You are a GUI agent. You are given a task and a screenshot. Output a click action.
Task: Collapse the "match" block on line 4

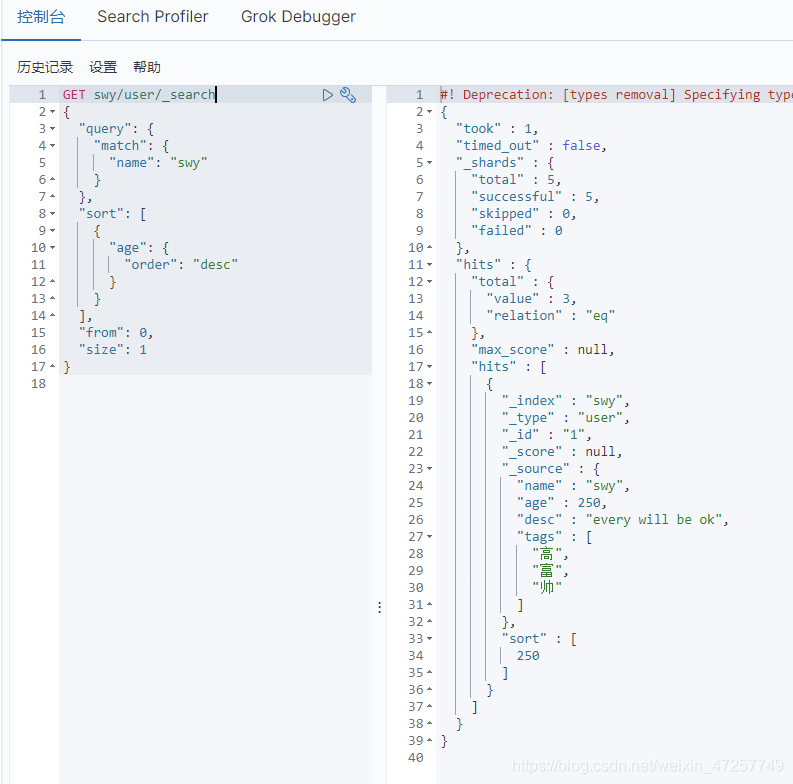click(53, 146)
